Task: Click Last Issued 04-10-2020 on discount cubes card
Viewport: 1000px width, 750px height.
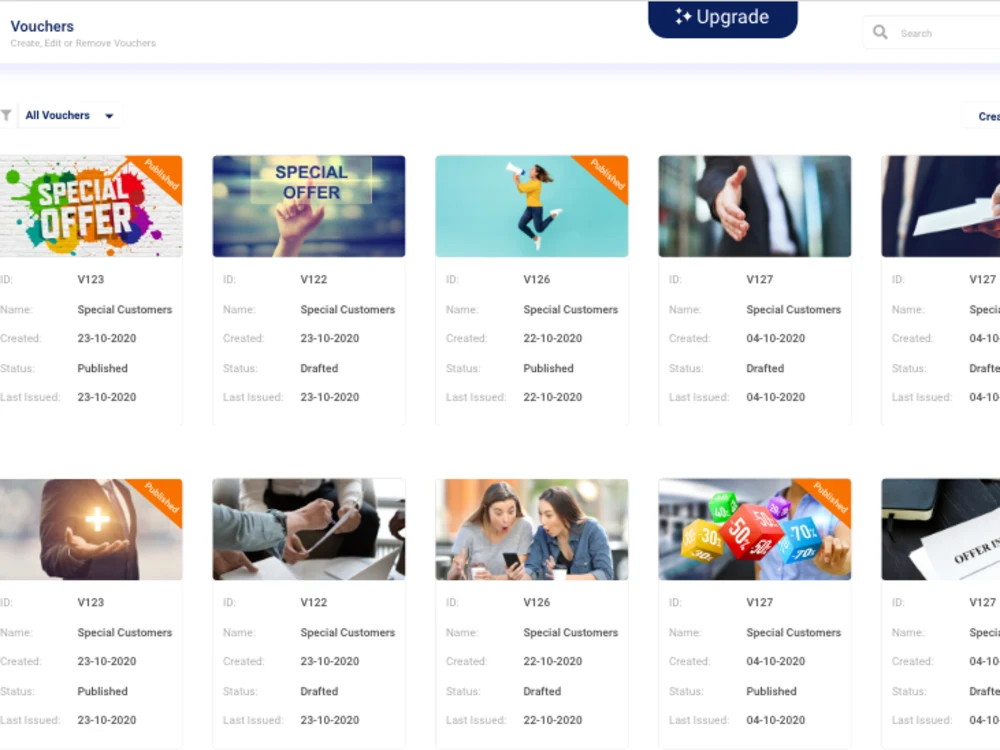Action: [776, 720]
